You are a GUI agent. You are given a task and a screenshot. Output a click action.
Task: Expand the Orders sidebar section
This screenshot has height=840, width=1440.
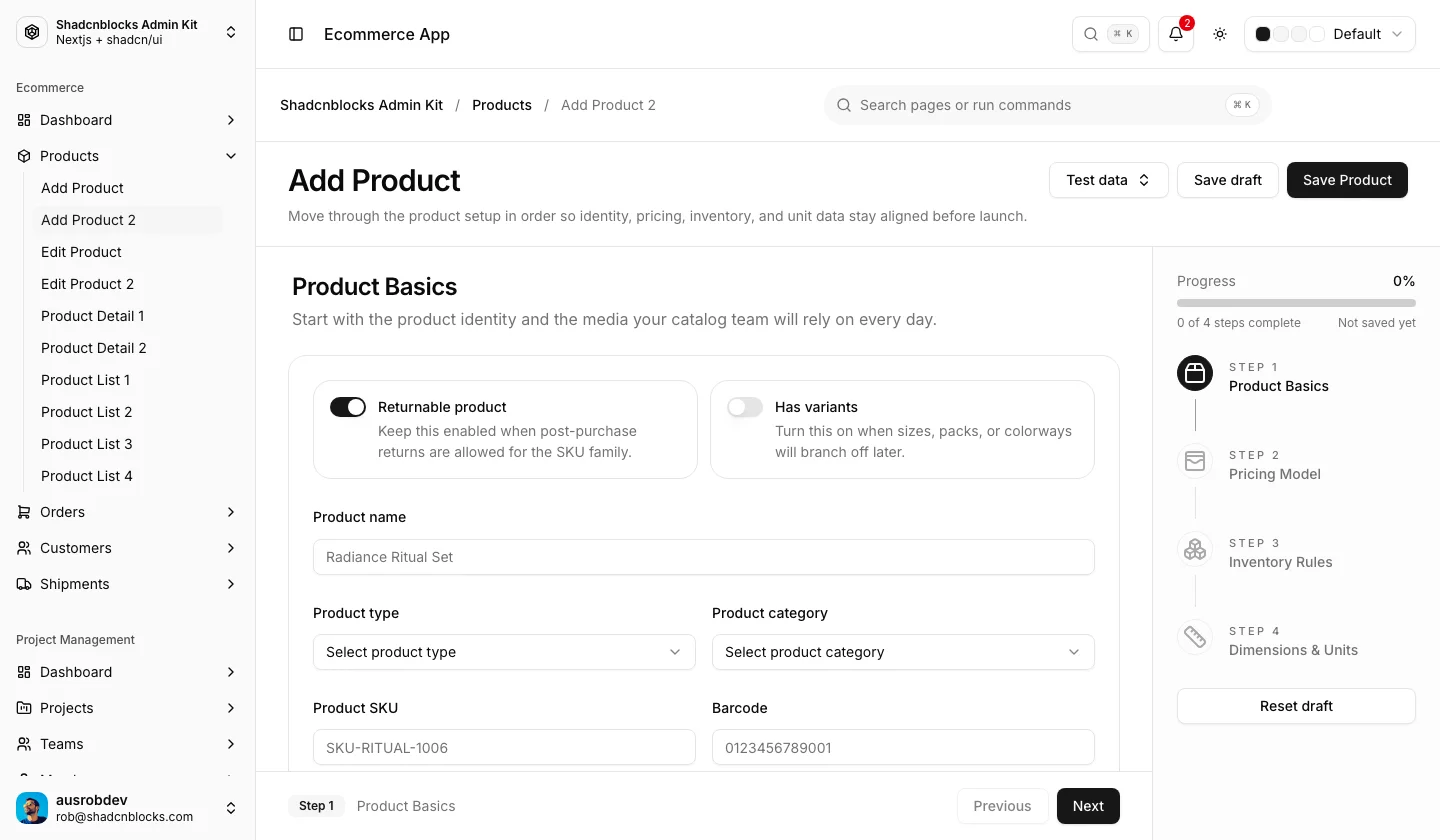tap(128, 512)
